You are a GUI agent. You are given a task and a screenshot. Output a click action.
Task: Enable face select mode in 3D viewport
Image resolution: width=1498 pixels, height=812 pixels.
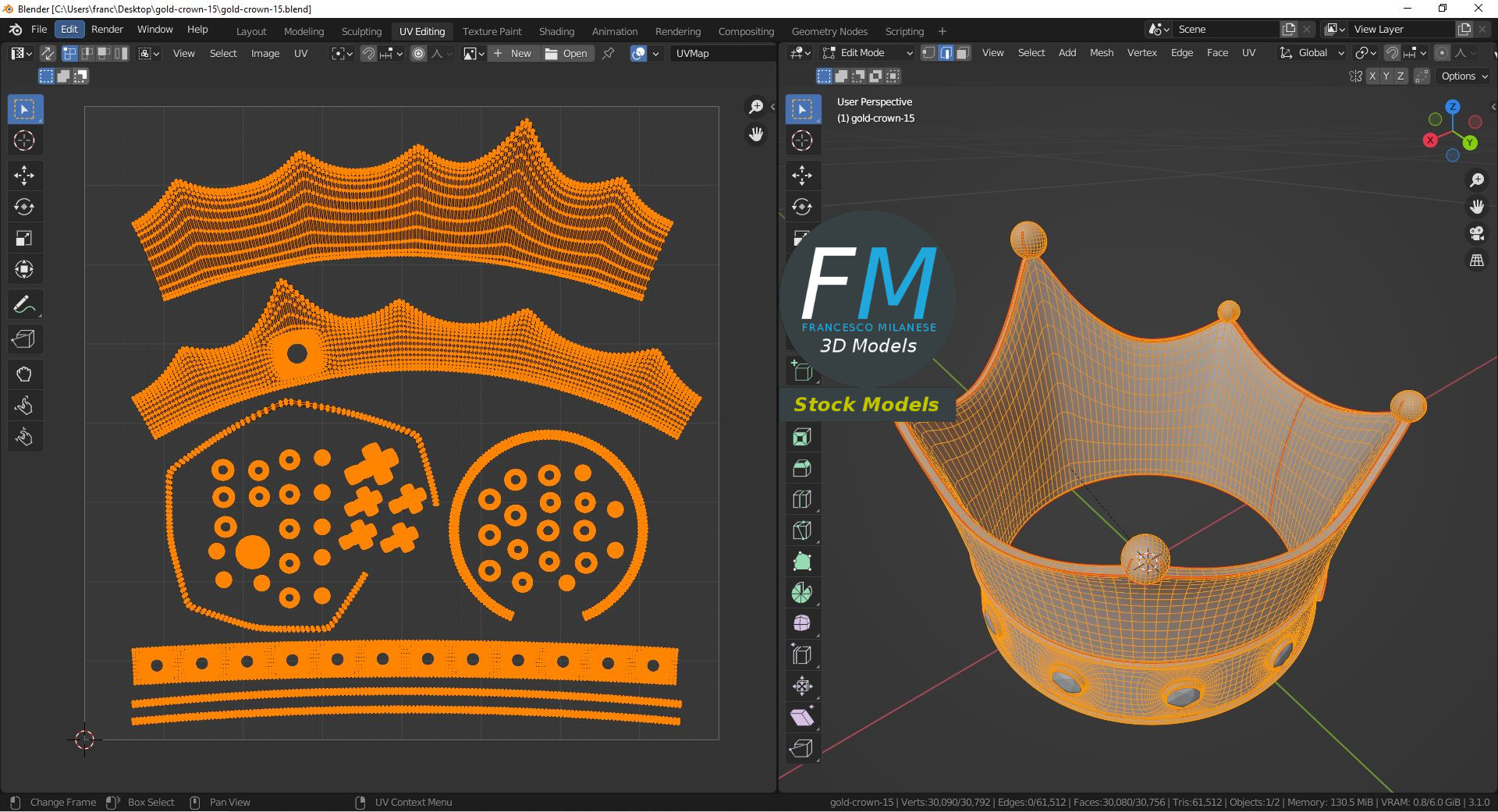pos(963,53)
